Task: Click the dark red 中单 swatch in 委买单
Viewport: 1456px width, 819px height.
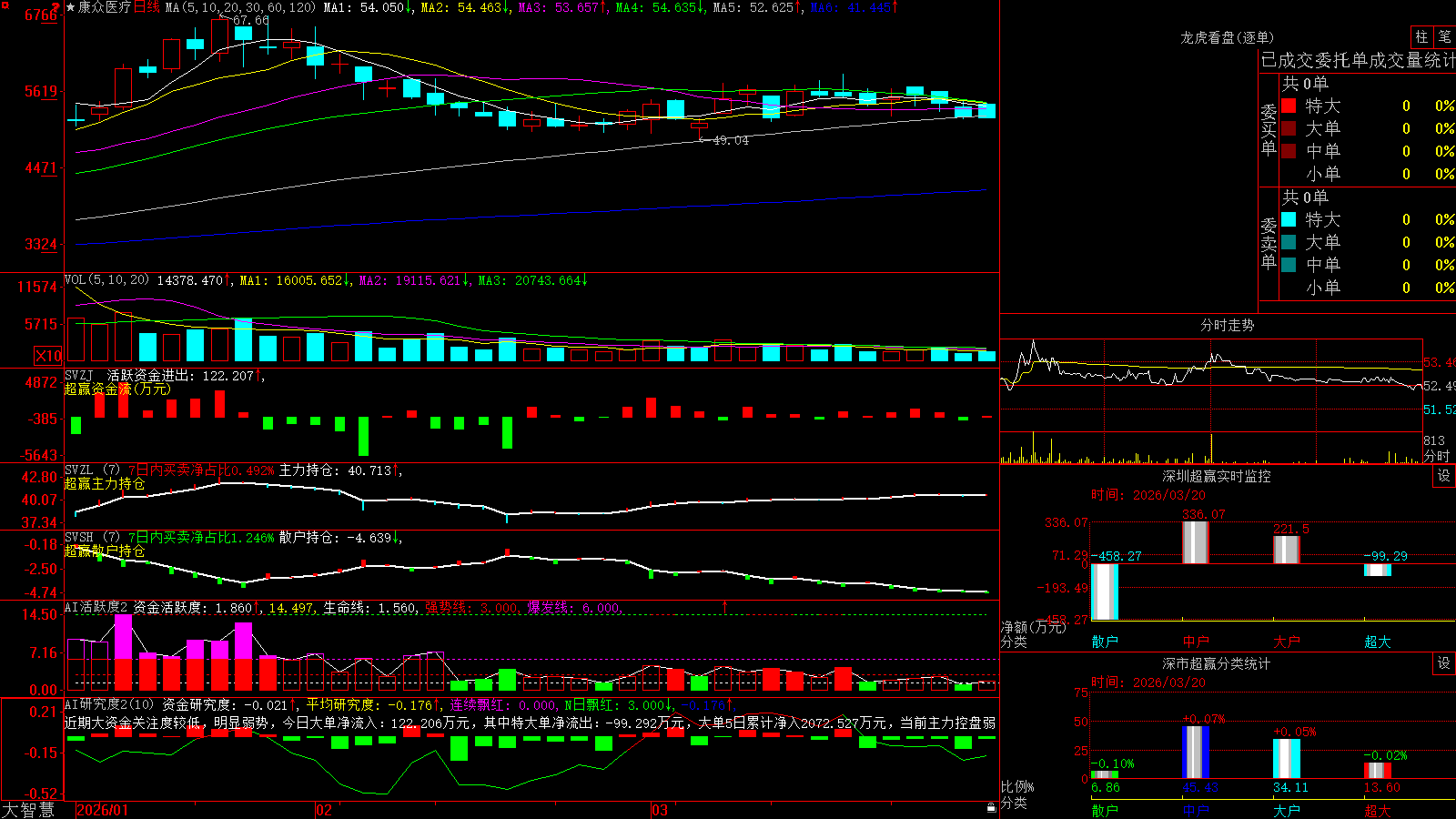Action: pos(1289,151)
